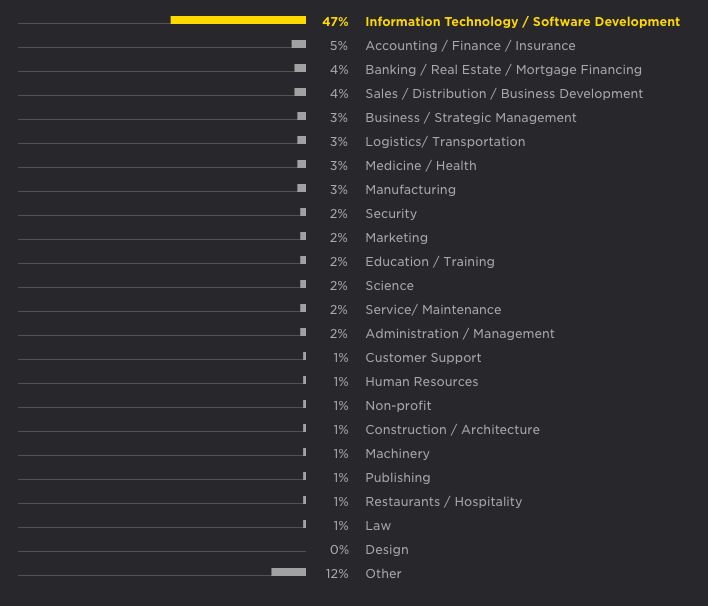Click the Education / Training label
This screenshot has height=606, width=708.
[429, 262]
